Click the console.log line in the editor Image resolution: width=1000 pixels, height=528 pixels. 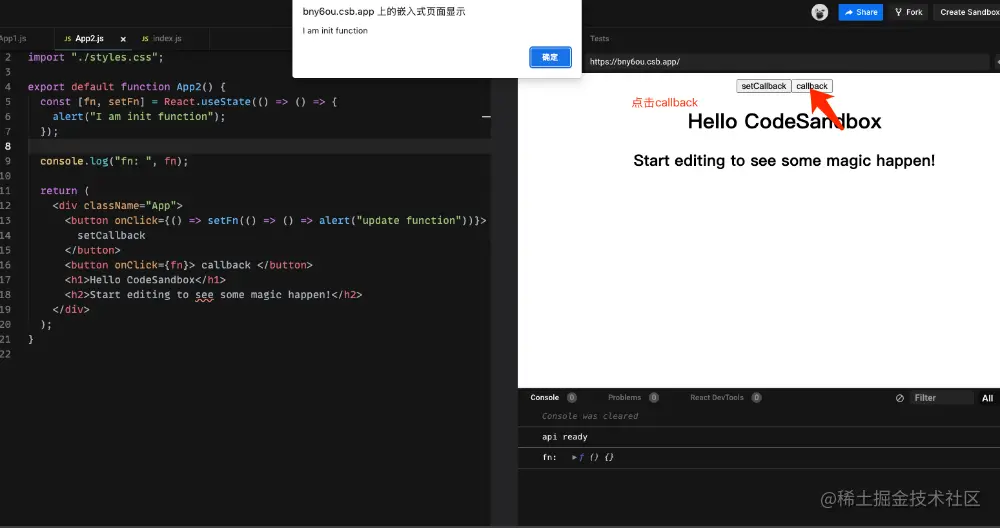pyautogui.click(x=114, y=161)
